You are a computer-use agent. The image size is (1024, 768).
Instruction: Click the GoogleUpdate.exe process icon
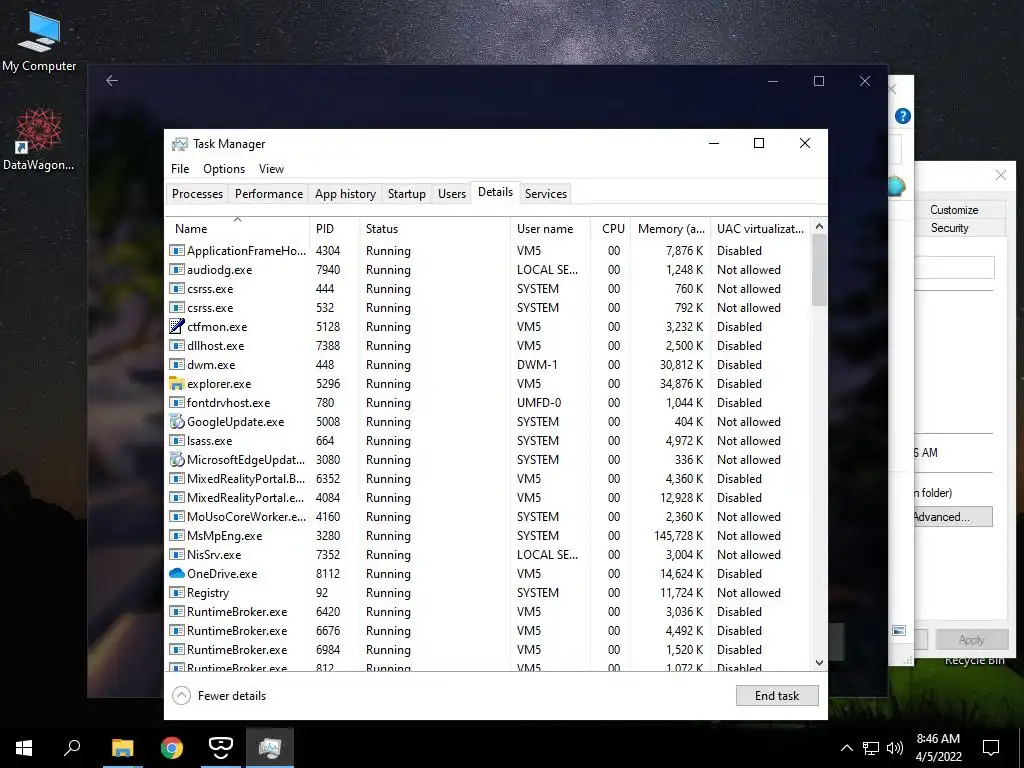coord(176,421)
